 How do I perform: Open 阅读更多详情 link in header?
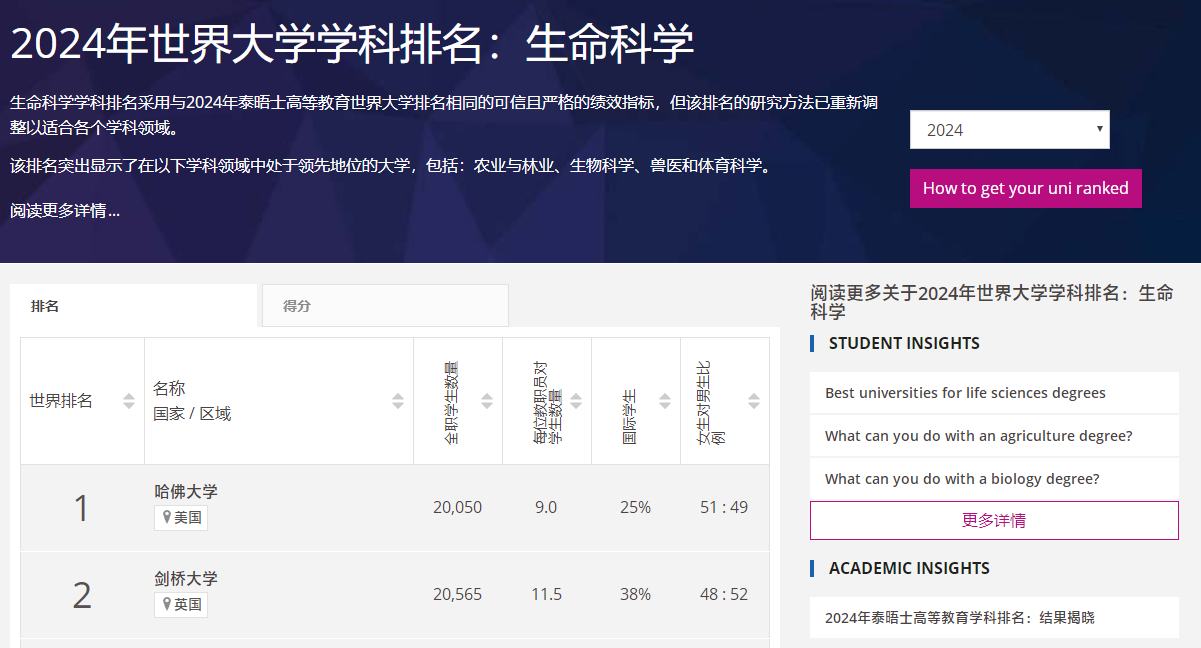tap(65, 211)
